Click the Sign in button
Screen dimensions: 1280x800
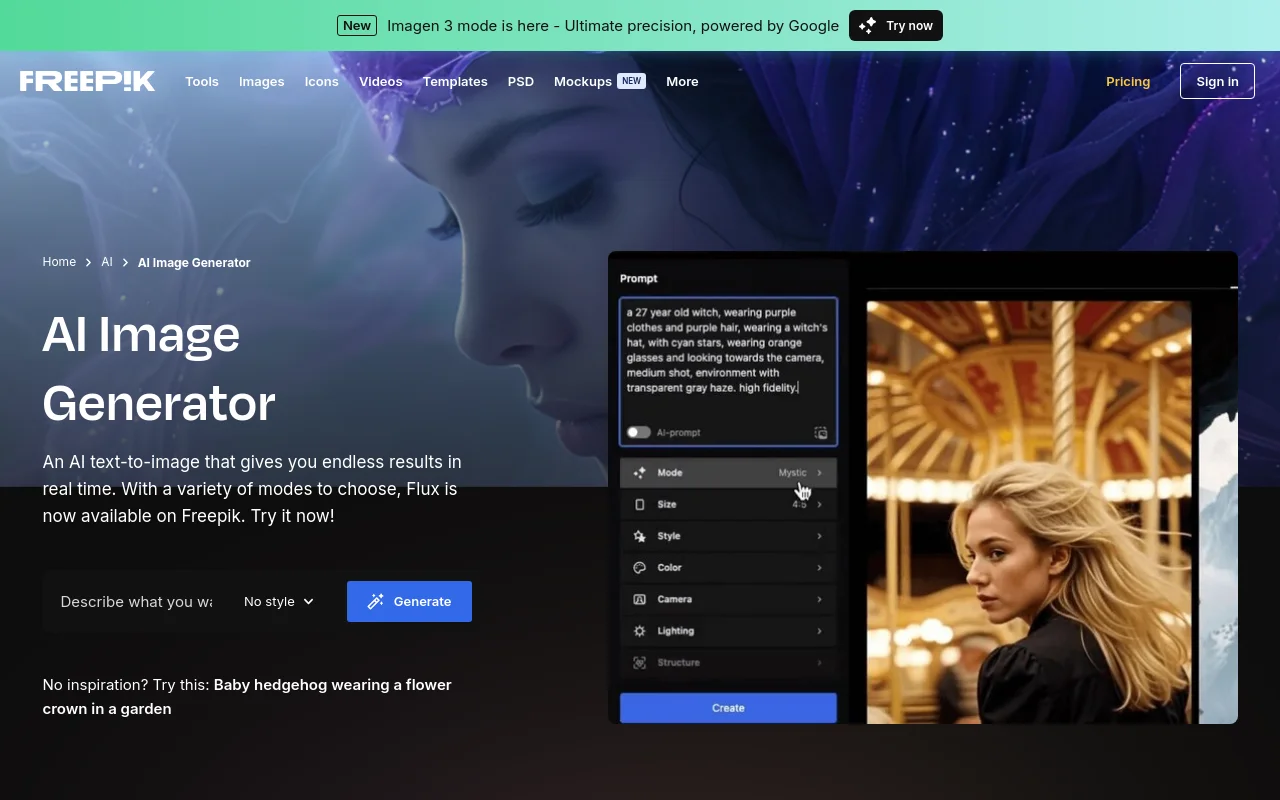[1217, 82]
